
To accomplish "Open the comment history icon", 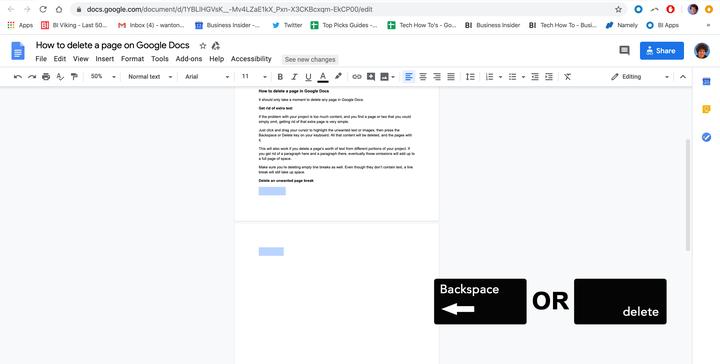I will pyautogui.click(x=624, y=50).
